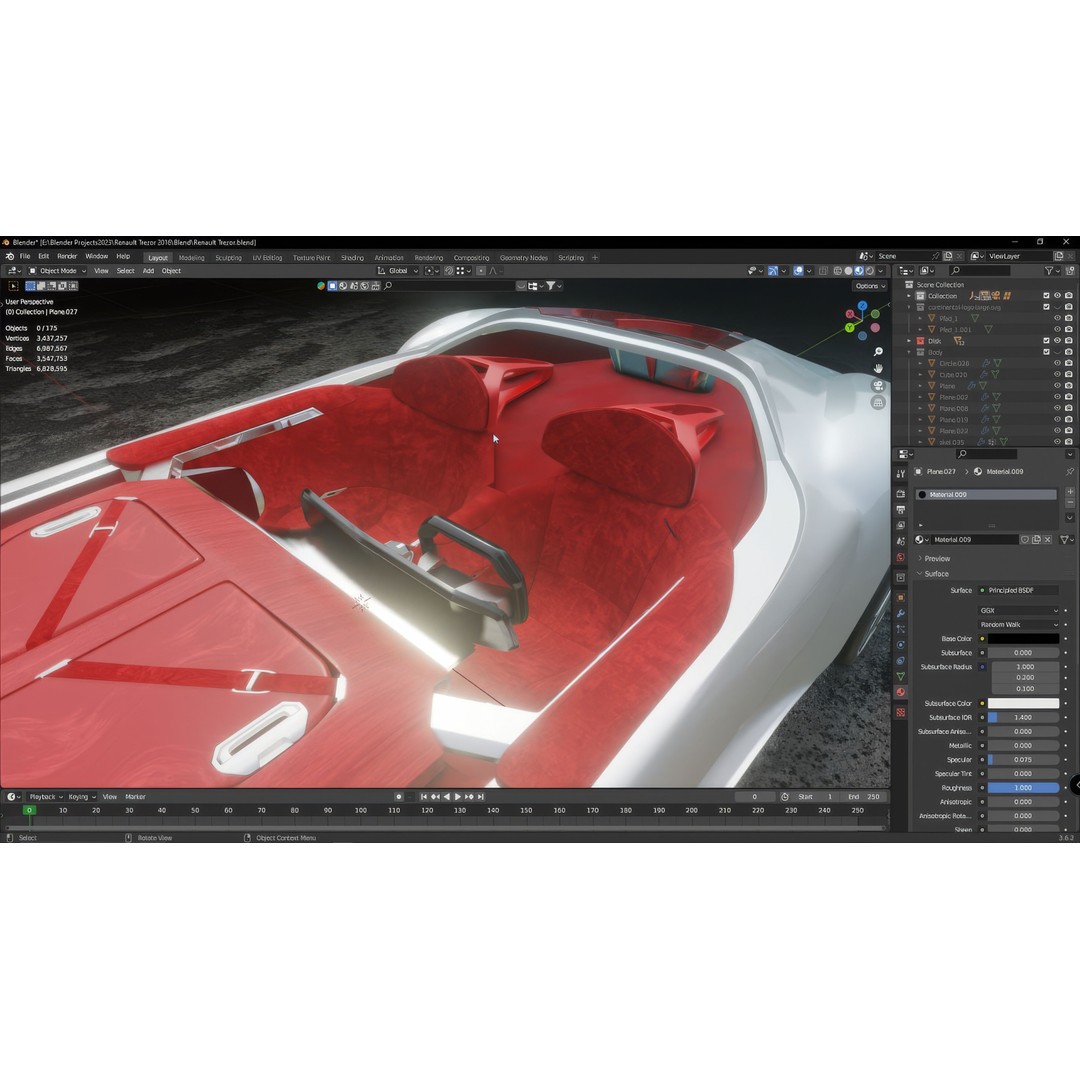Open the Object Constraints properties tab

[x=900, y=661]
